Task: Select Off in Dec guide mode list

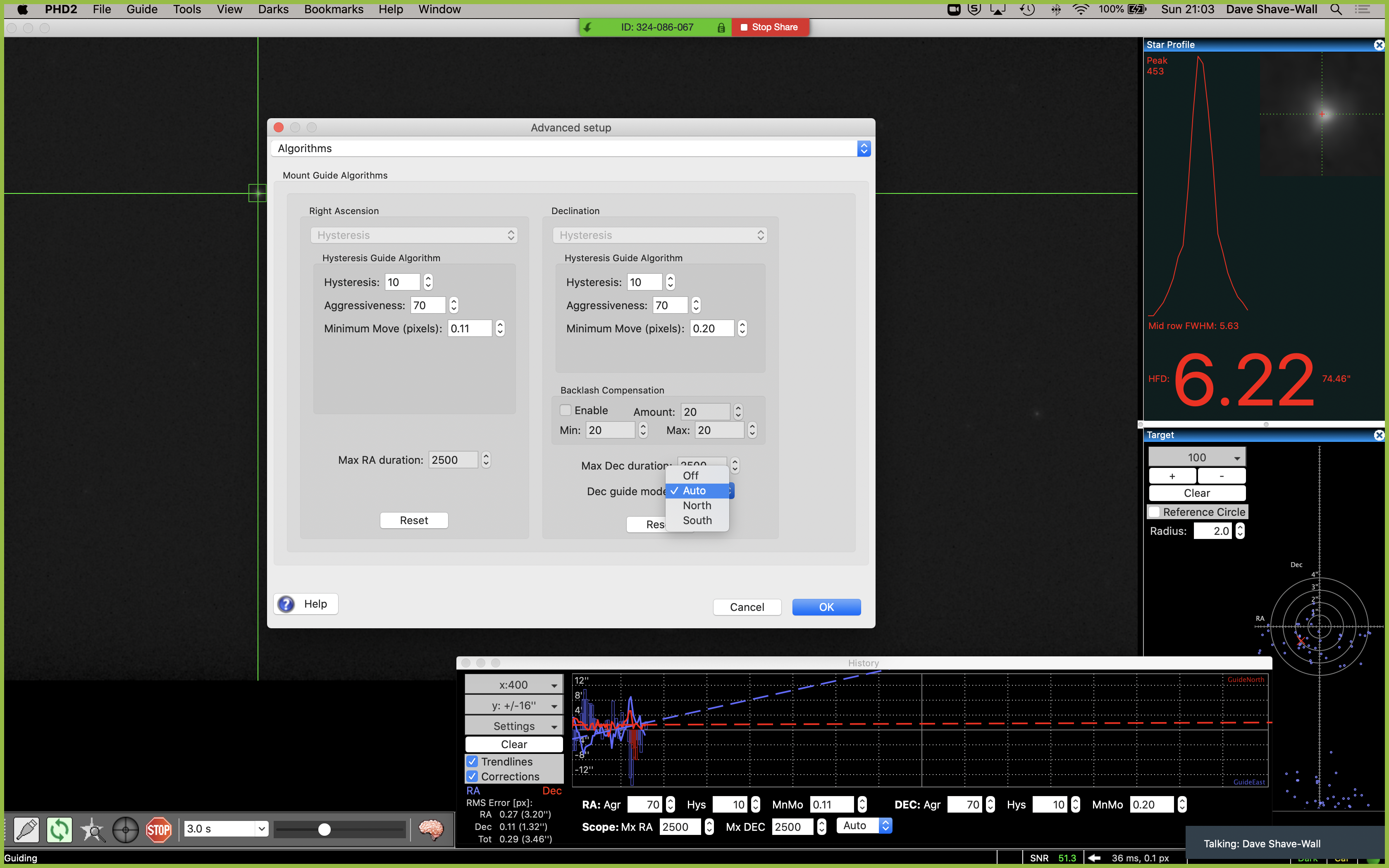Action: (x=697, y=475)
